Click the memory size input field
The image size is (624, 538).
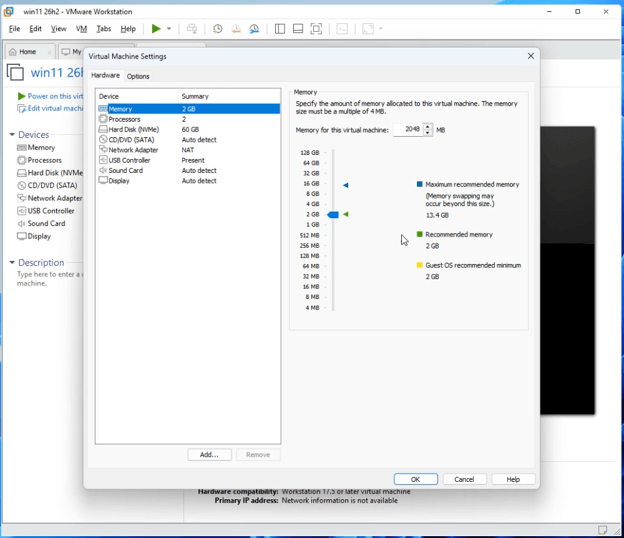(408, 129)
